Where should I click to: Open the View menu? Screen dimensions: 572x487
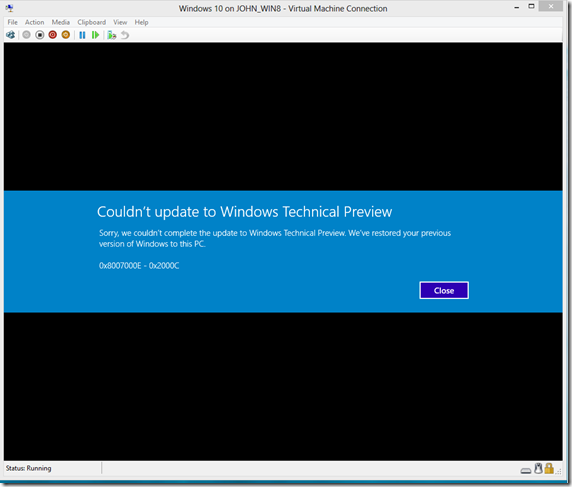click(x=120, y=22)
